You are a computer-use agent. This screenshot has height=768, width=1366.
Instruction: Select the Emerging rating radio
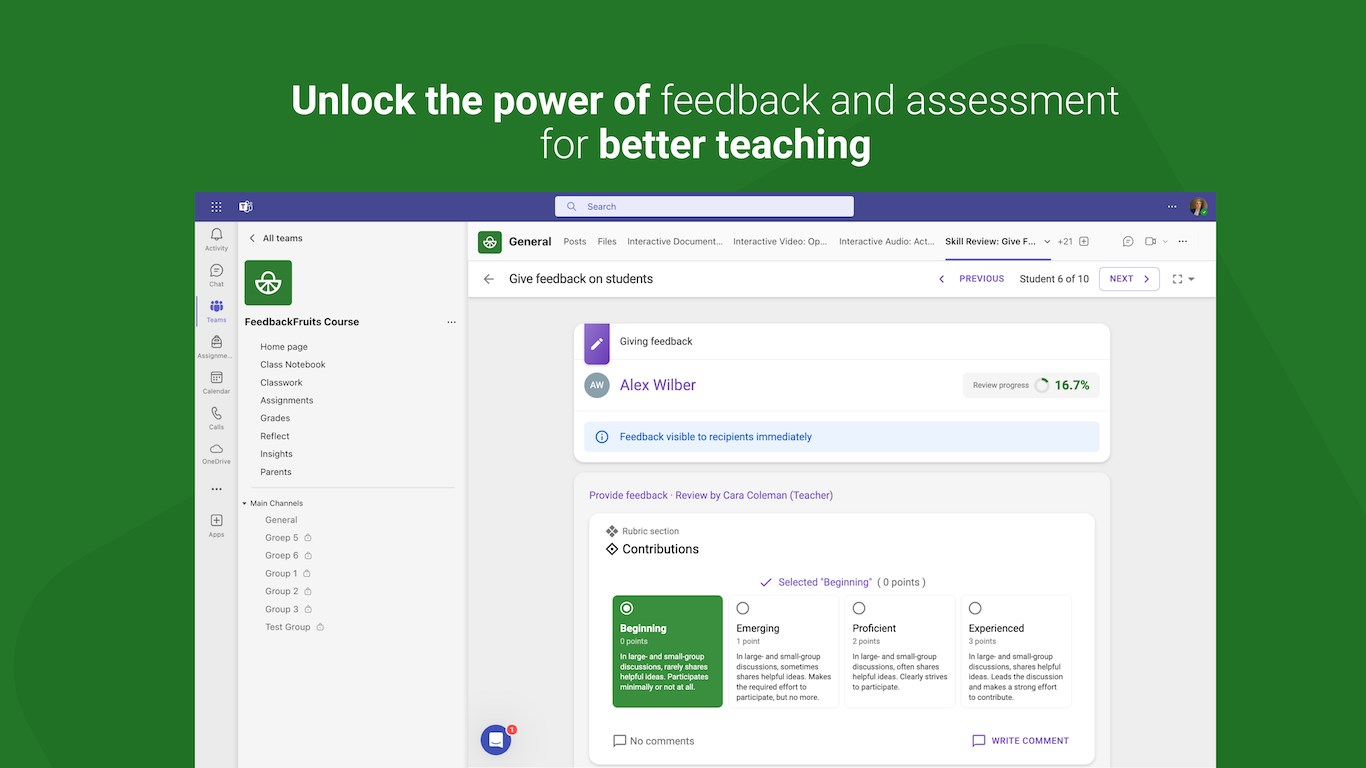(x=743, y=608)
